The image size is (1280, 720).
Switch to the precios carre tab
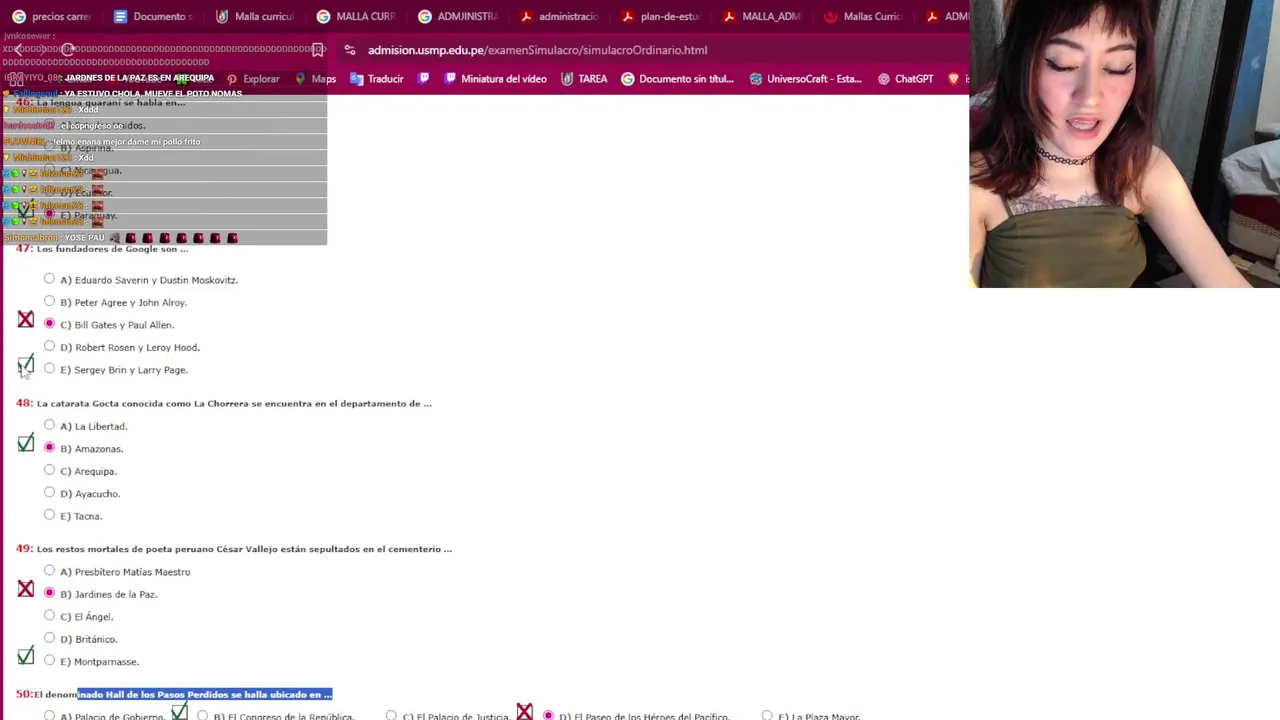coord(52,16)
